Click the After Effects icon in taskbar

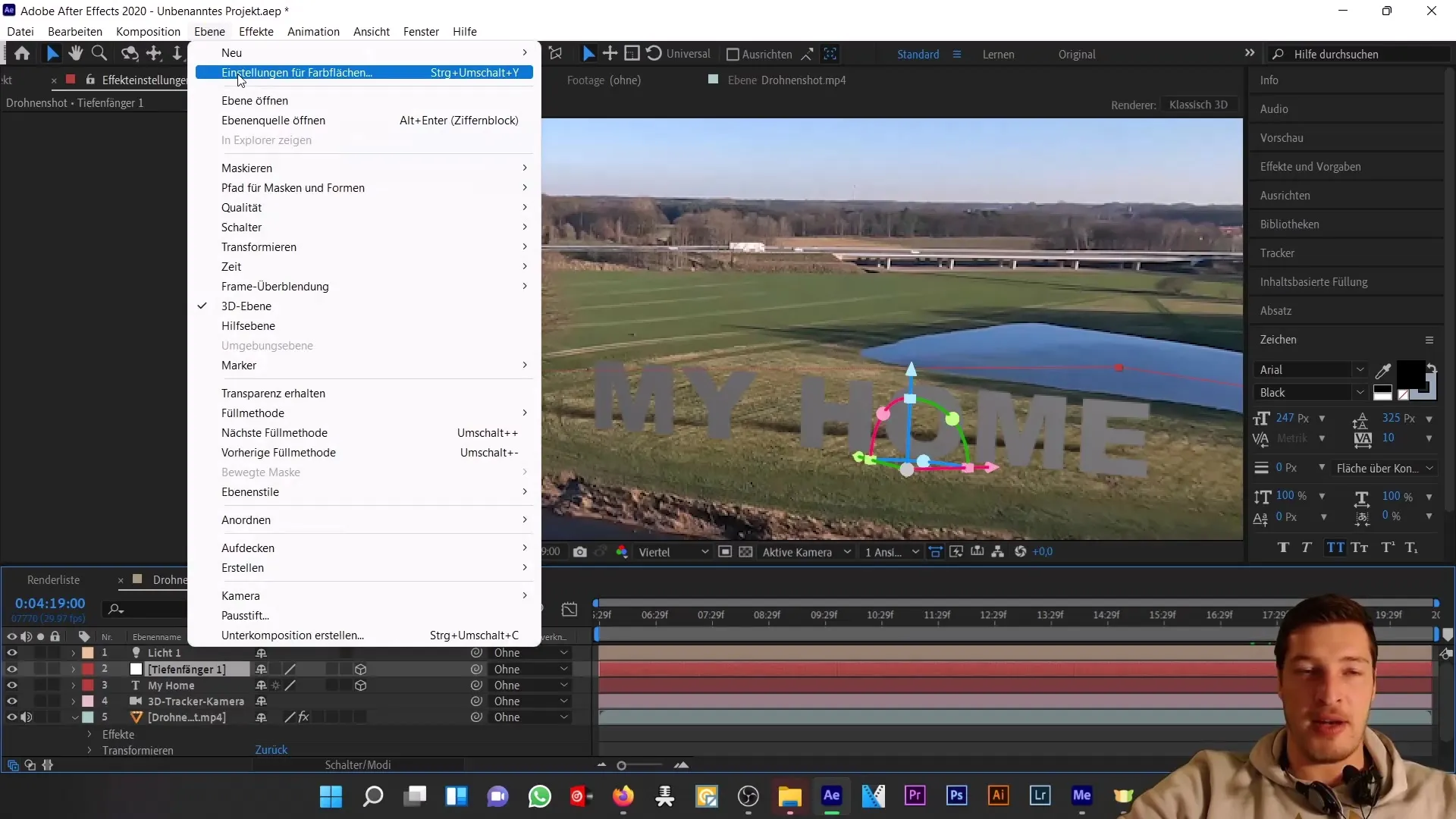point(833,796)
